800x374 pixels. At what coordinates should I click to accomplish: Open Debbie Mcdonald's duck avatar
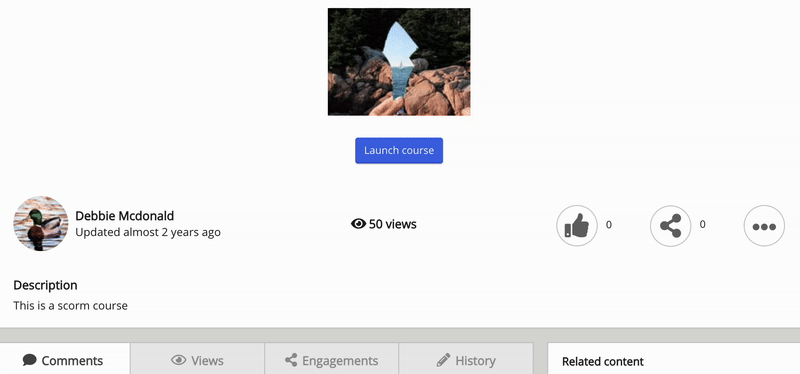[x=41, y=223]
